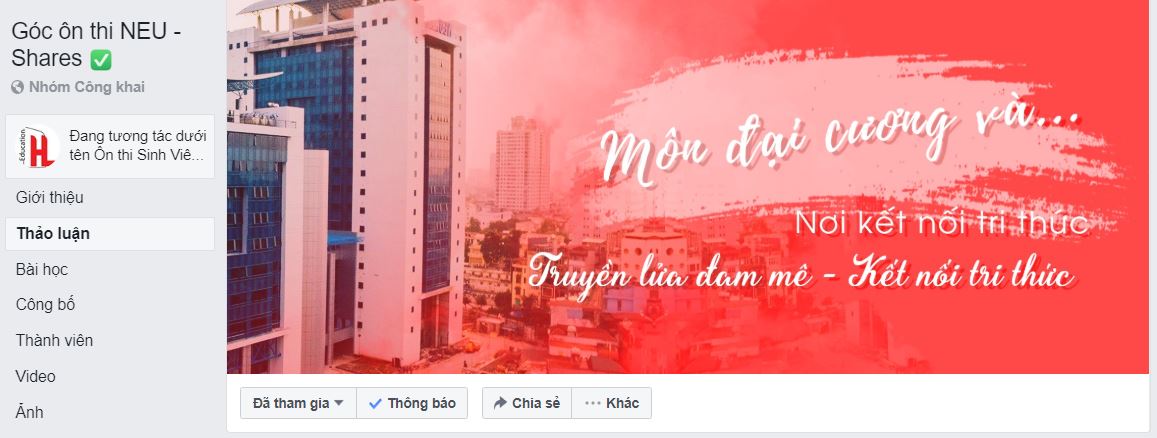Click the three-dots icon on Khác button
Viewport: 1157px width, 438px height.
click(593, 403)
